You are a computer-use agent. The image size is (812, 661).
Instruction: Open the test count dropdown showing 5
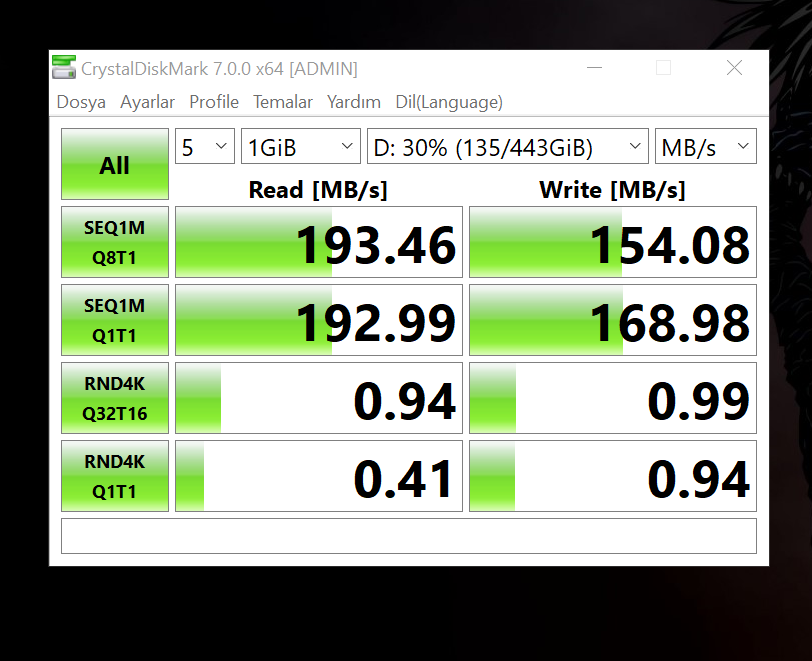(204, 145)
